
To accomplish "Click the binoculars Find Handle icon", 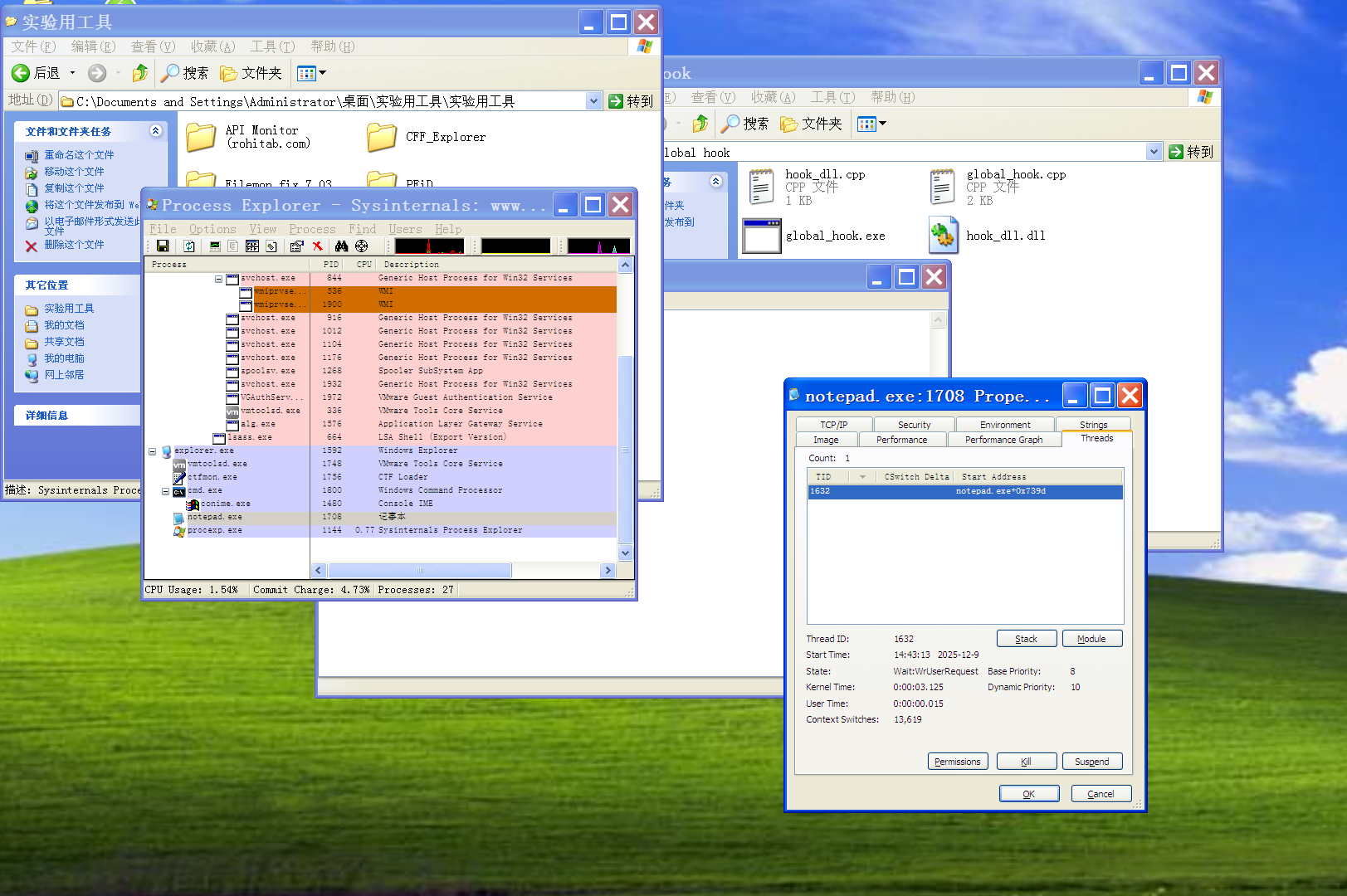I will [341, 246].
